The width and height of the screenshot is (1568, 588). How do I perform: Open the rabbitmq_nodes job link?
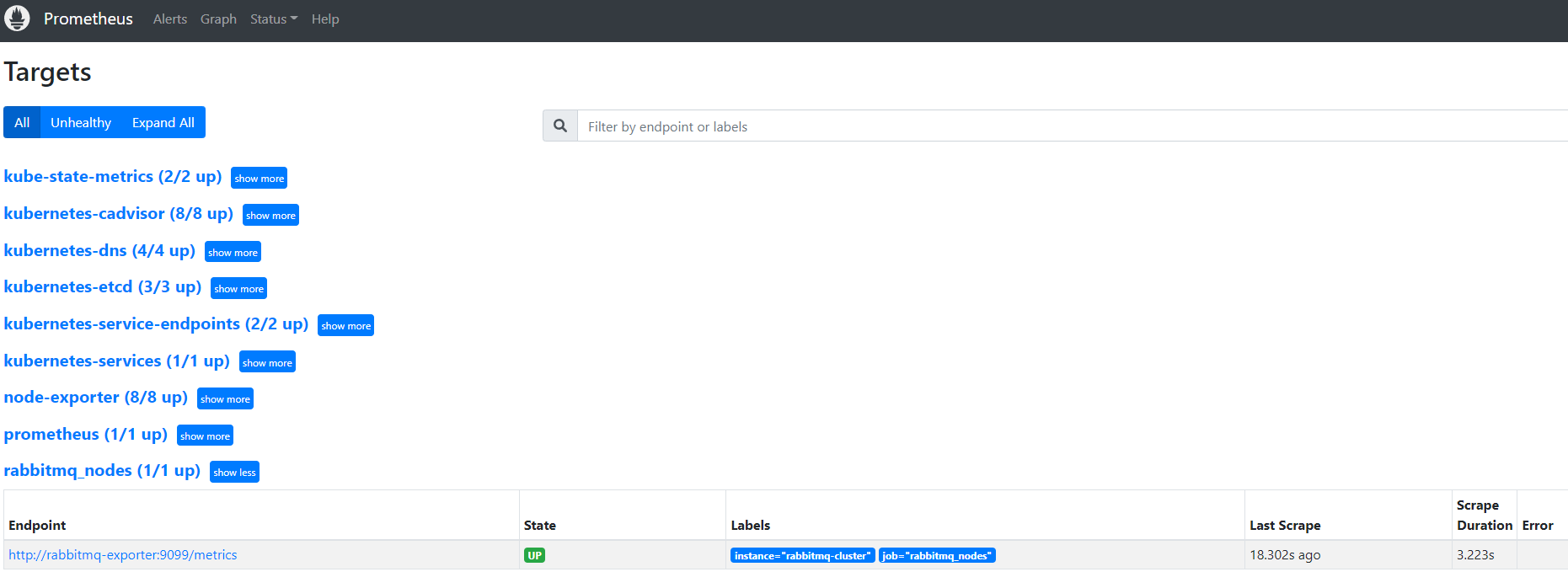[102, 470]
